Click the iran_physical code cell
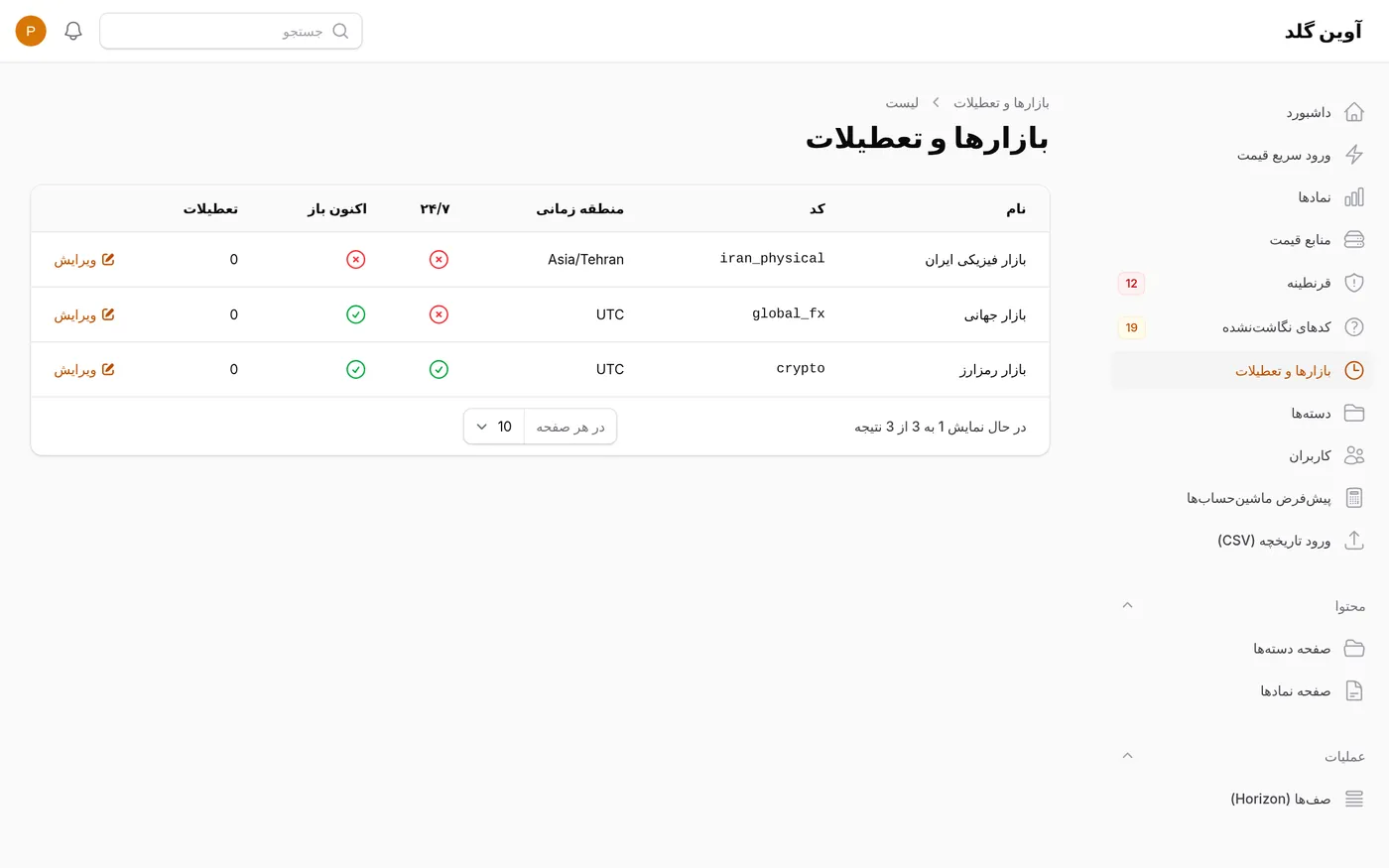1389x868 pixels. pos(772,259)
